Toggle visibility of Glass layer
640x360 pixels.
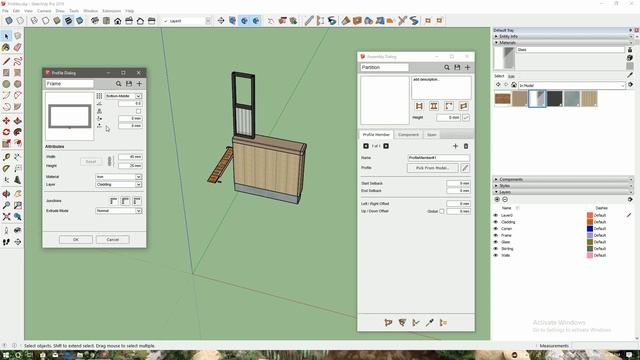496,242
